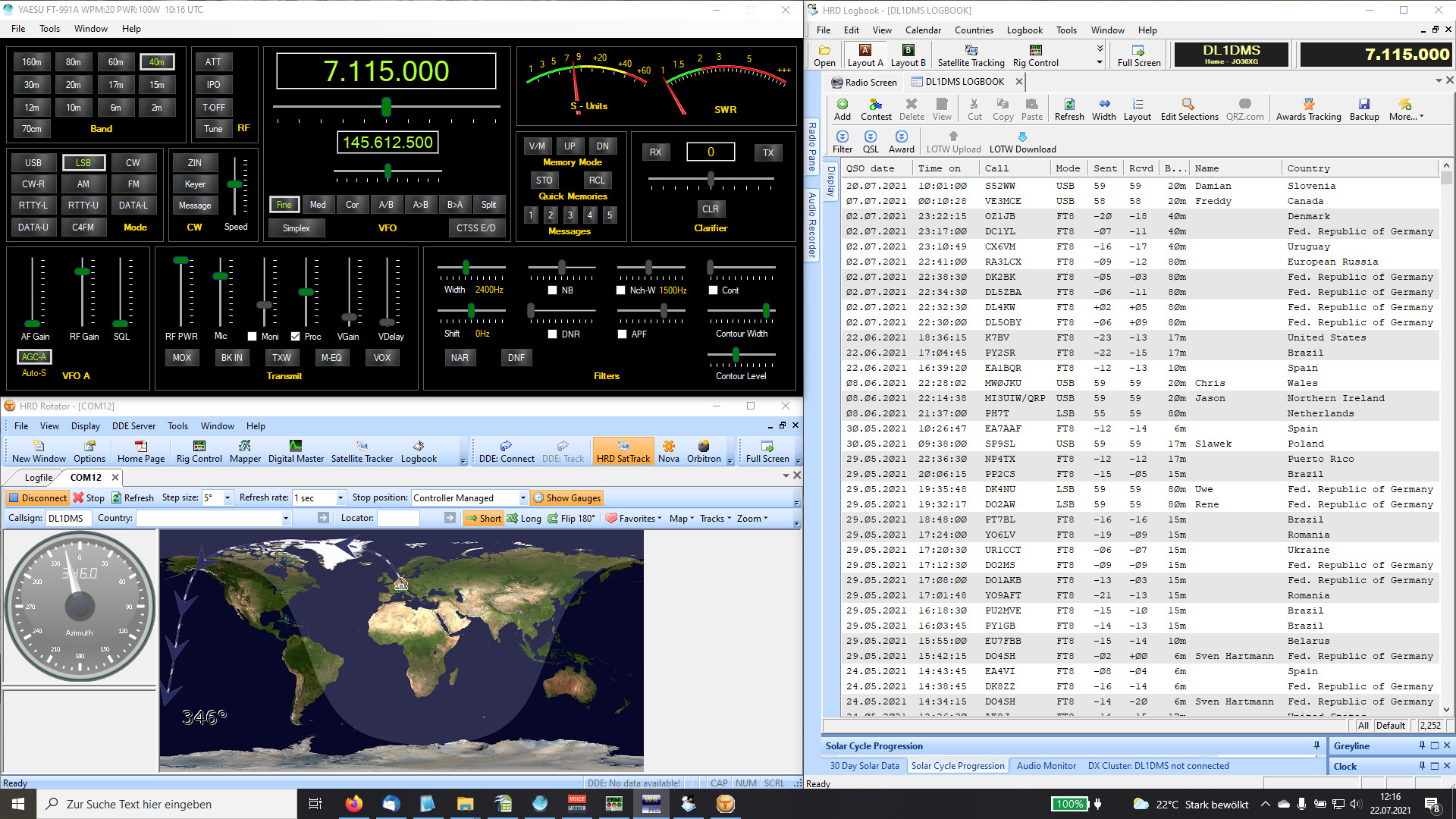Select the 20m band button
The width and height of the screenshot is (1456, 819).
pos(74,85)
